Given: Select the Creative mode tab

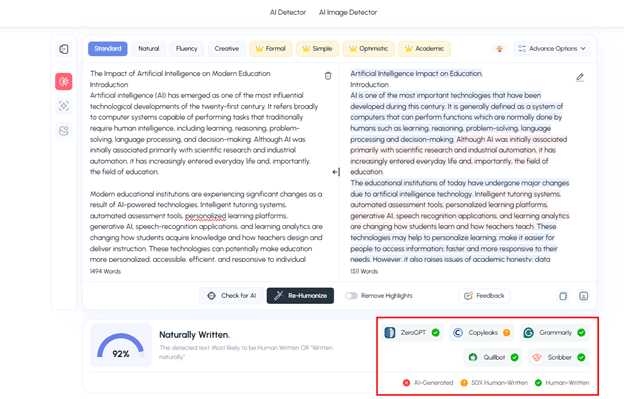Looking at the screenshot, I should point(227,49).
